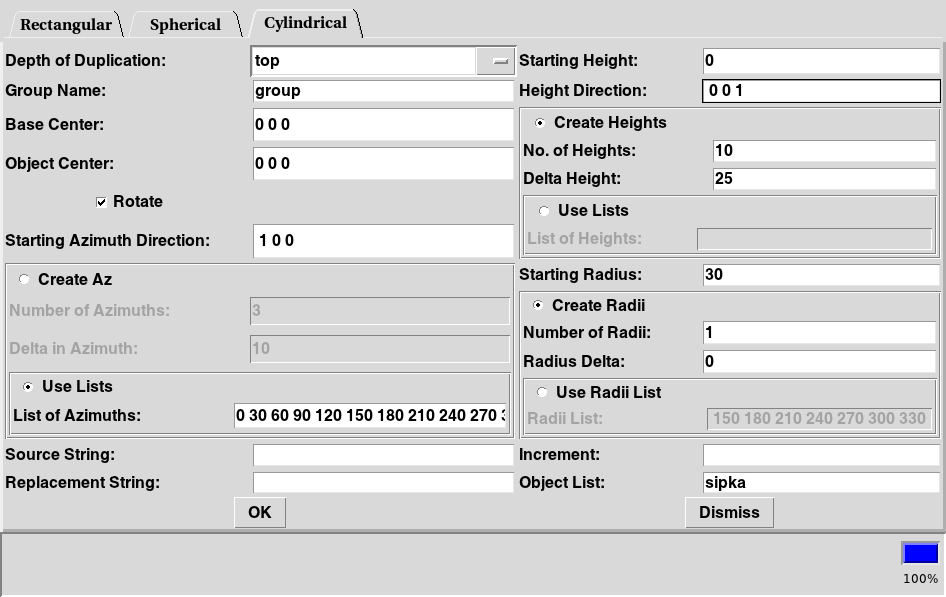Select the Create Heights radio button

coord(540,123)
